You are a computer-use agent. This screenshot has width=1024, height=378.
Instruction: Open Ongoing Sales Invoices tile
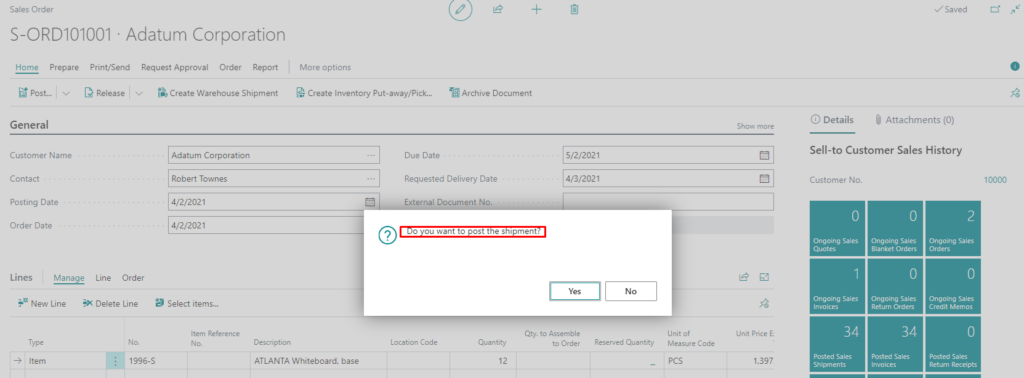coord(837,286)
